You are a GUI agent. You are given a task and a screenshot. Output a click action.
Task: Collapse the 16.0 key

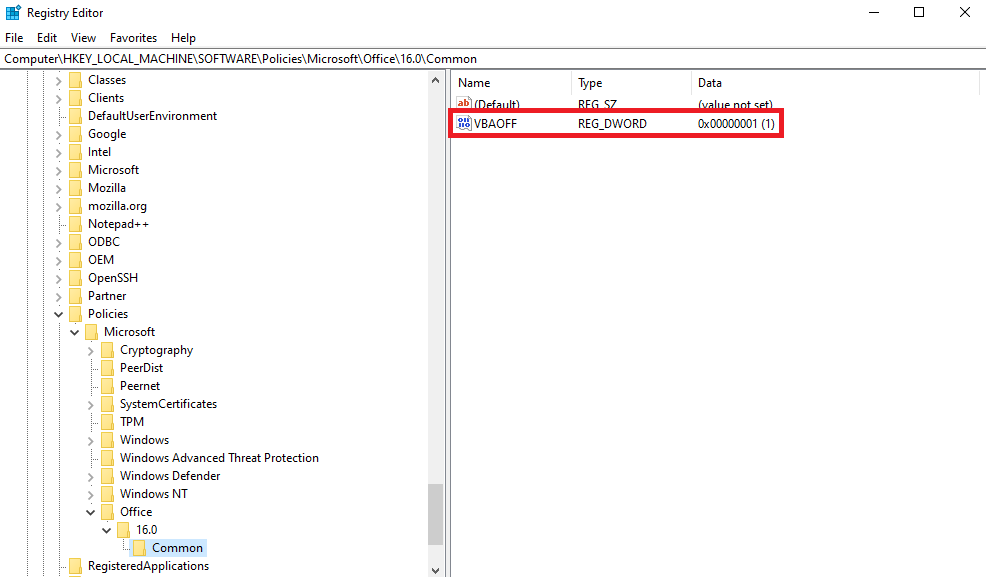pos(106,530)
